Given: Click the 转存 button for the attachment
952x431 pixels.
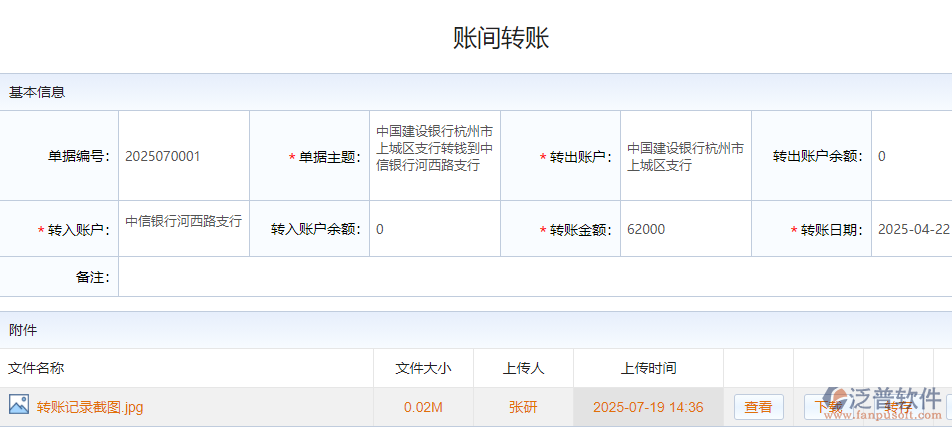Looking at the screenshot, I should [x=897, y=407].
